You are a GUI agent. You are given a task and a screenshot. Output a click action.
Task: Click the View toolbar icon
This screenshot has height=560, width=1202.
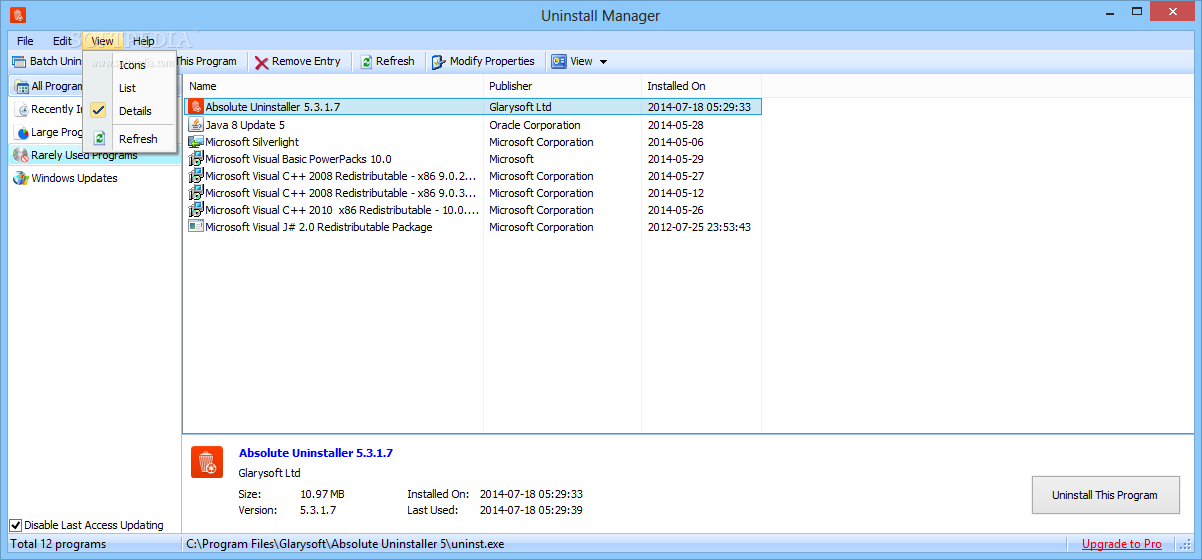click(x=559, y=61)
